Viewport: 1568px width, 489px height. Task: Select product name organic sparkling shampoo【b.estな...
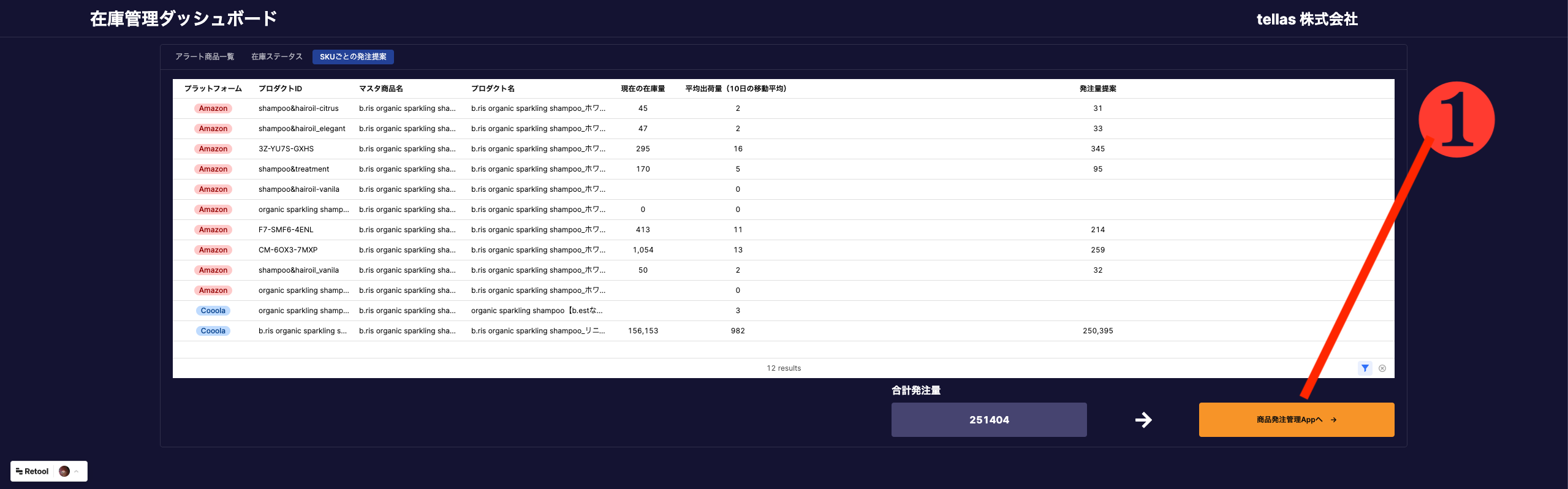tap(537, 311)
